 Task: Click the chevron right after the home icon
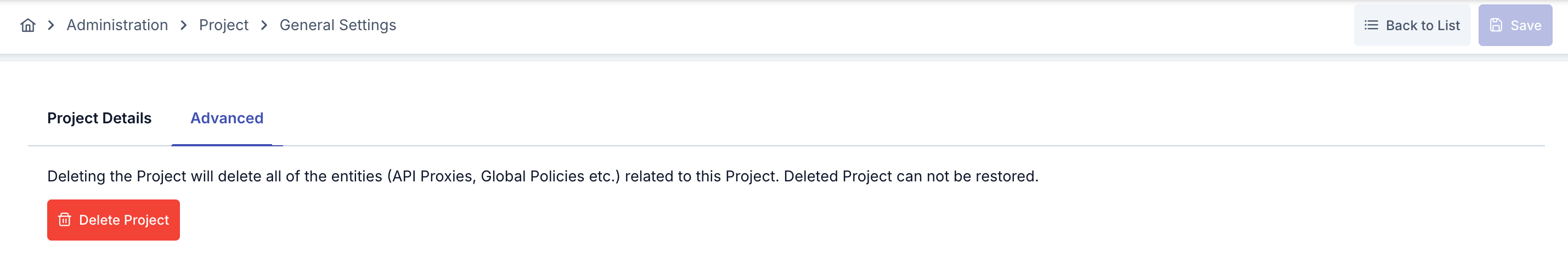click(x=51, y=25)
